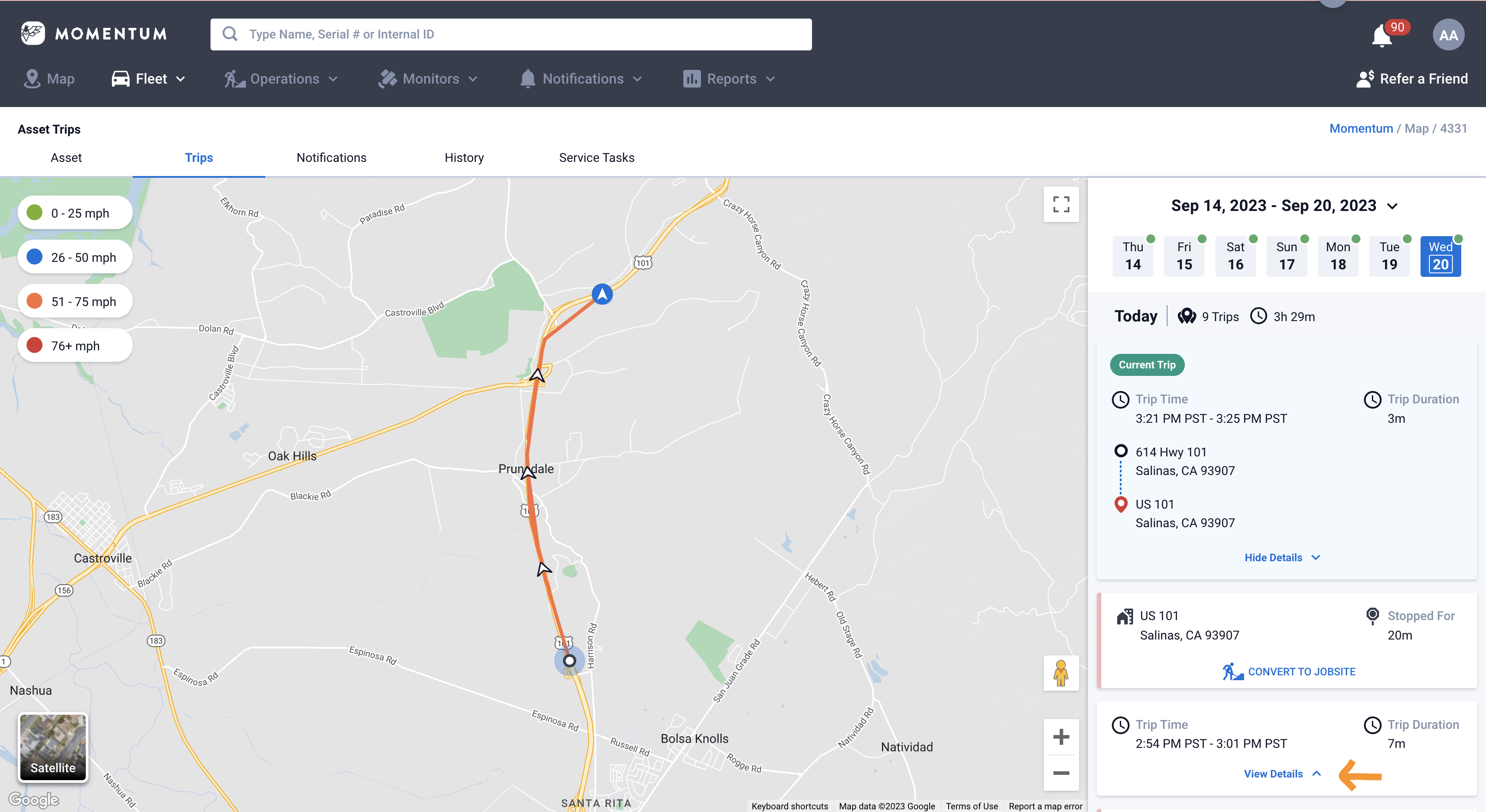1486x812 pixels.
Task: Toggle the 51 - 75 mph speed filter
Action: click(x=75, y=302)
